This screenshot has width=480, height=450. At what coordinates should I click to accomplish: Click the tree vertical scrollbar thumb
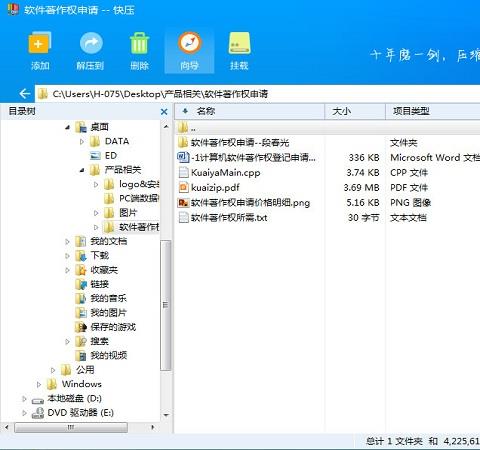[165, 305]
